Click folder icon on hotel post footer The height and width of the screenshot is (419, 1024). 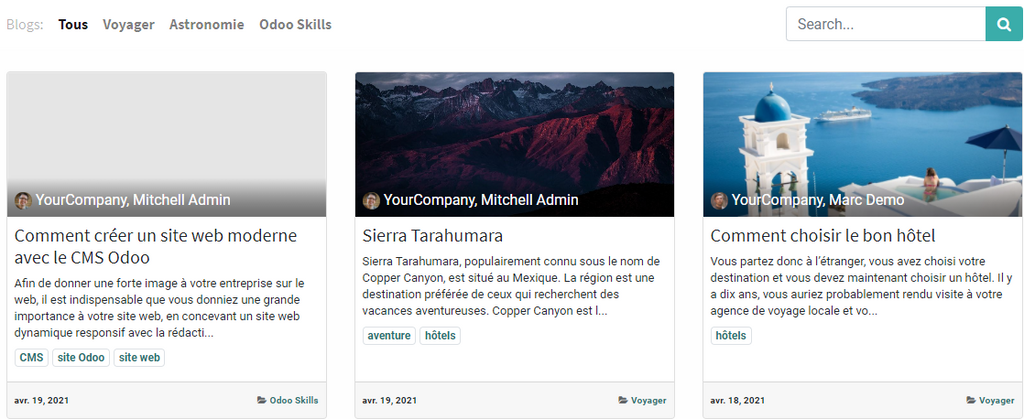(971, 401)
